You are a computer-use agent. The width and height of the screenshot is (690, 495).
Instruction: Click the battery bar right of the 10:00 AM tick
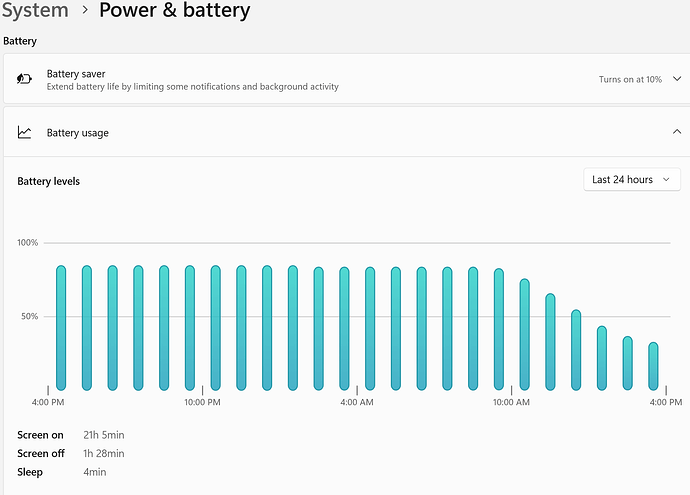[x=525, y=334]
